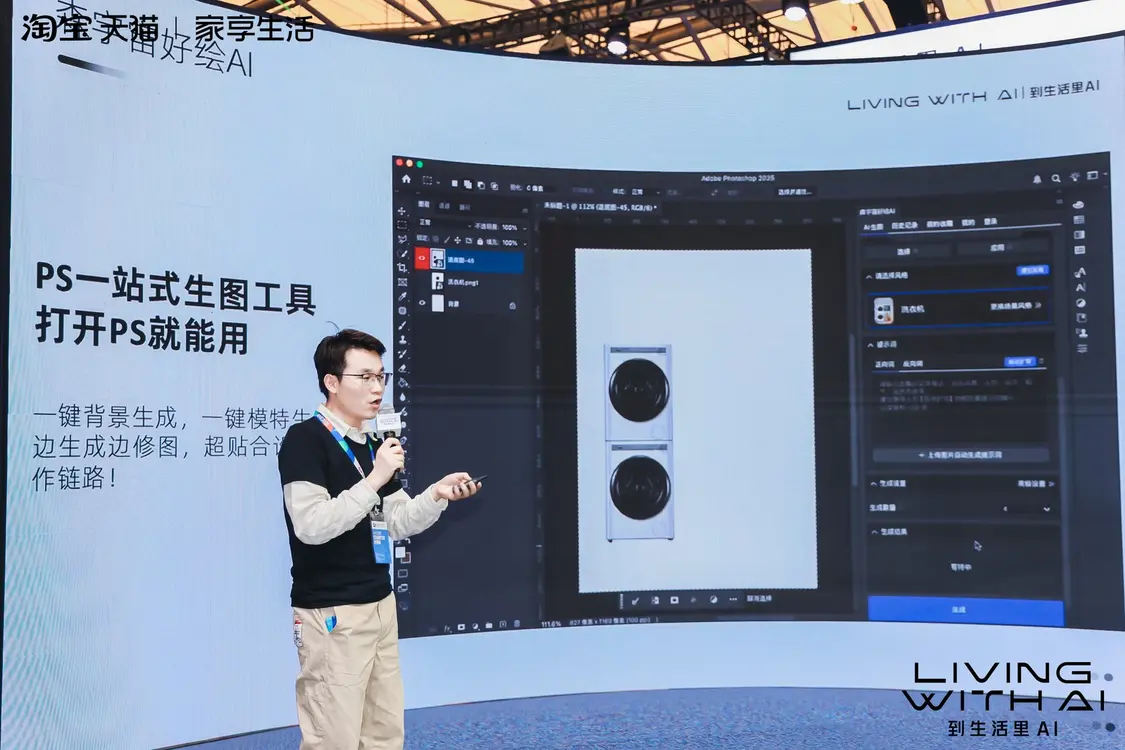Viewport: 1125px width, 750px height.
Task: Select the Move tool in the toolbar
Action: 402,211
